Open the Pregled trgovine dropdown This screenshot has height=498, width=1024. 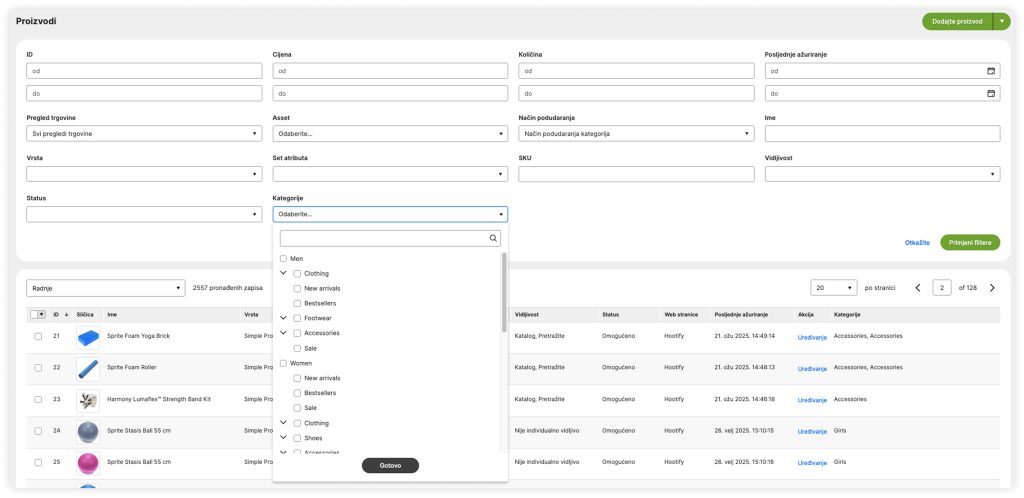click(144, 133)
